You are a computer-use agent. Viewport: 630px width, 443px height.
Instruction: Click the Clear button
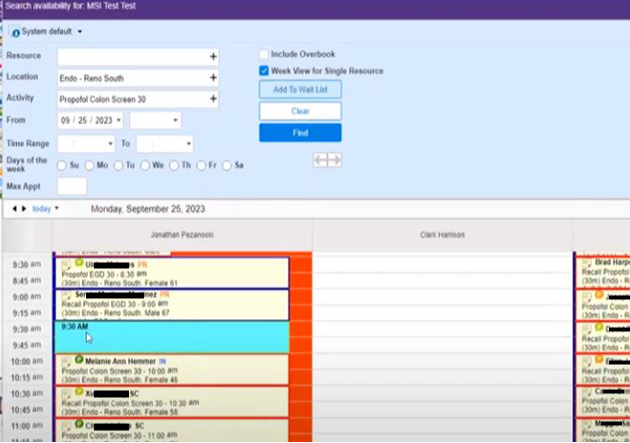click(x=301, y=111)
